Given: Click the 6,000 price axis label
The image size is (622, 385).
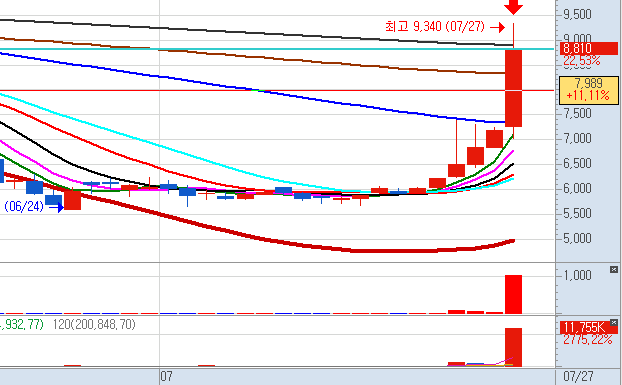Looking at the screenshot, I should coord(578,189).
